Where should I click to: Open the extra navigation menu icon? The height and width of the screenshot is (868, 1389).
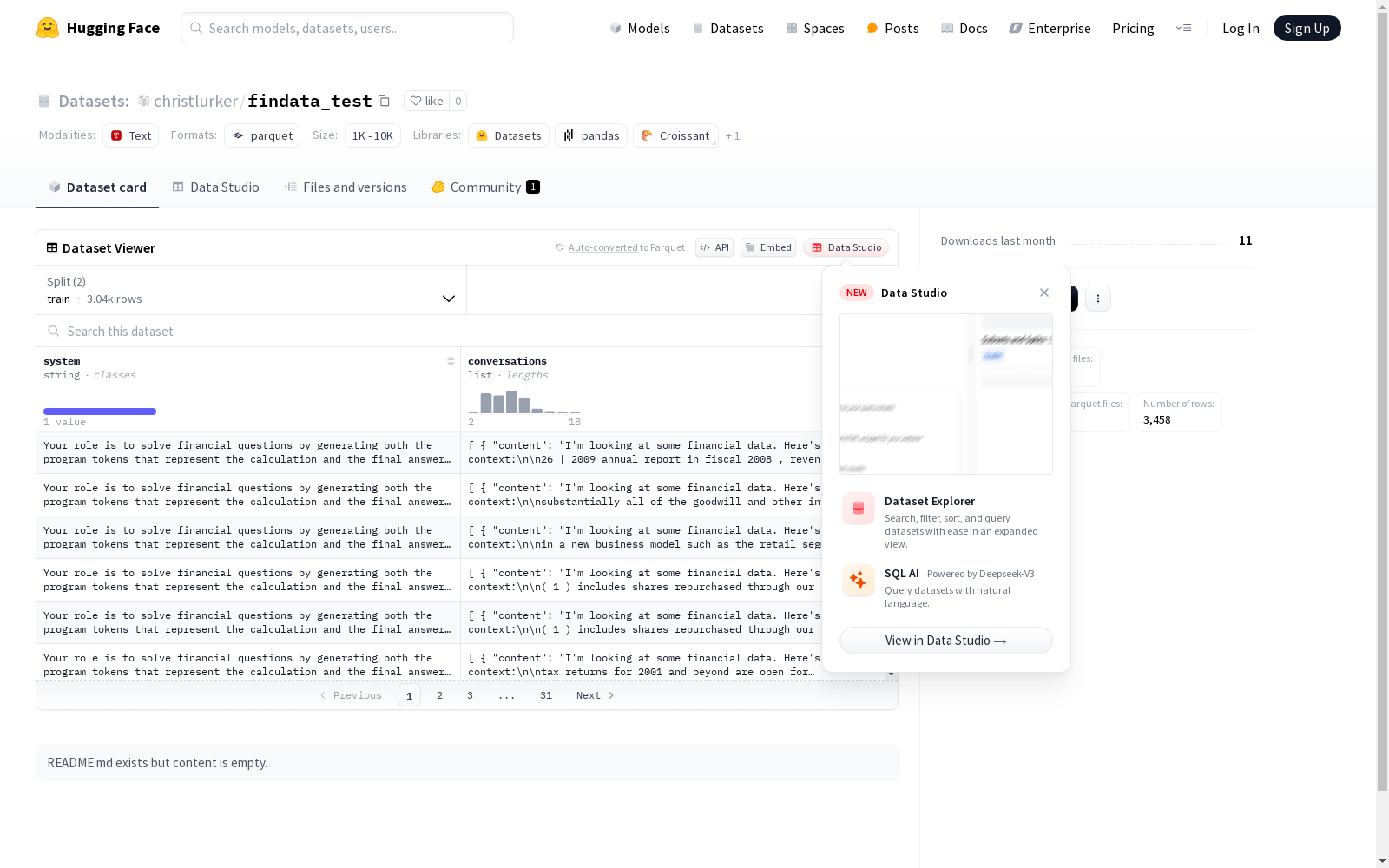1183,28
